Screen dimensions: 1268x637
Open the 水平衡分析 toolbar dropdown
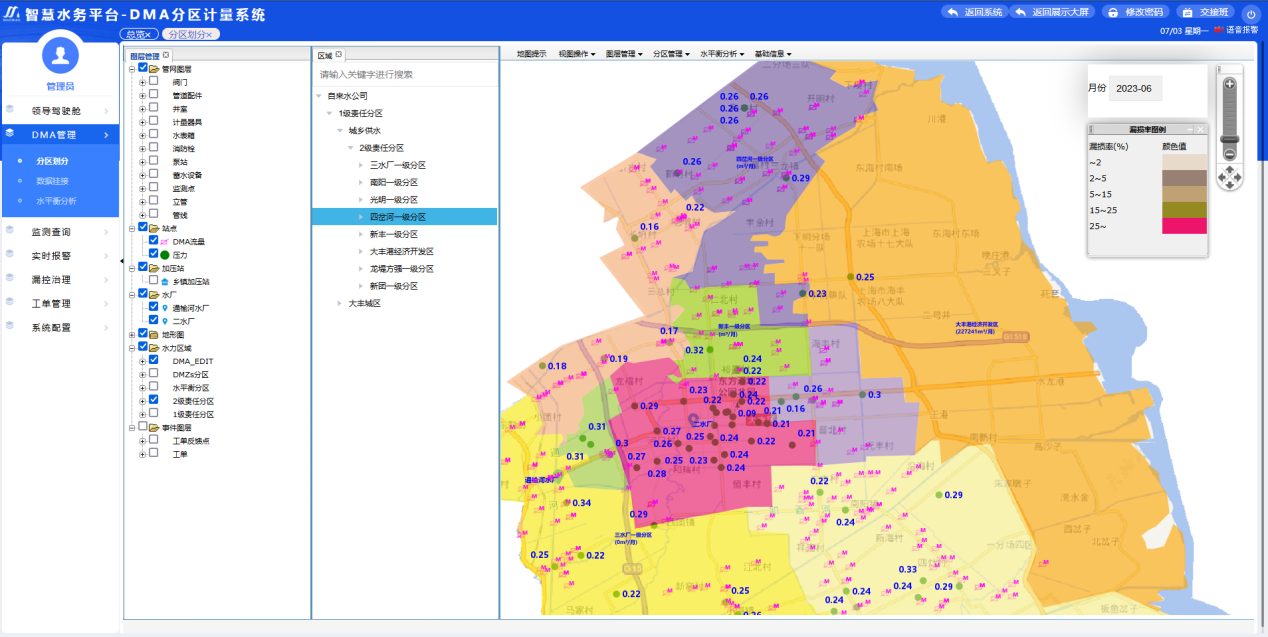click(x=720, y=54)
